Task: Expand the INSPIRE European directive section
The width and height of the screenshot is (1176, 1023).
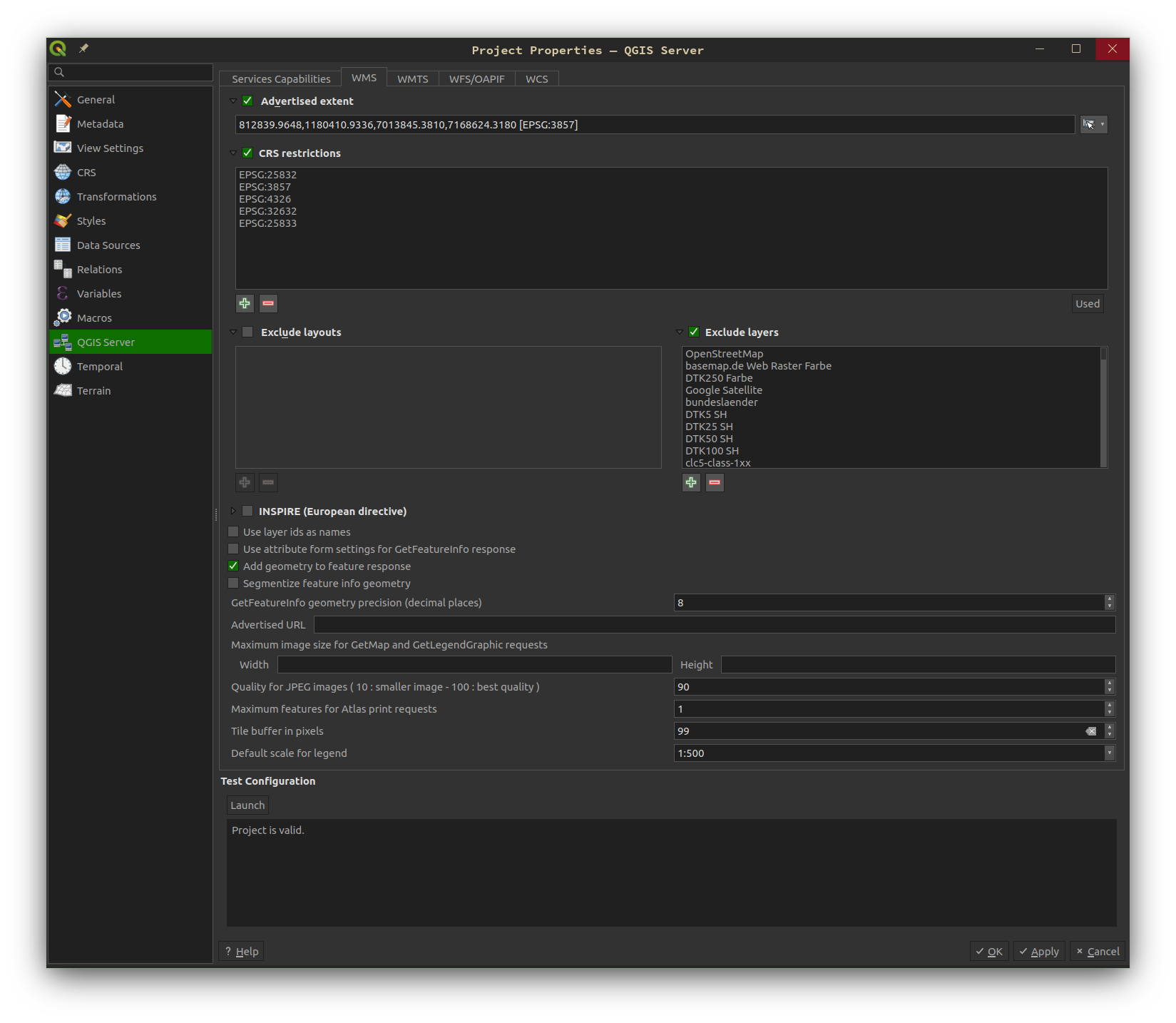Action: [234, 511]
